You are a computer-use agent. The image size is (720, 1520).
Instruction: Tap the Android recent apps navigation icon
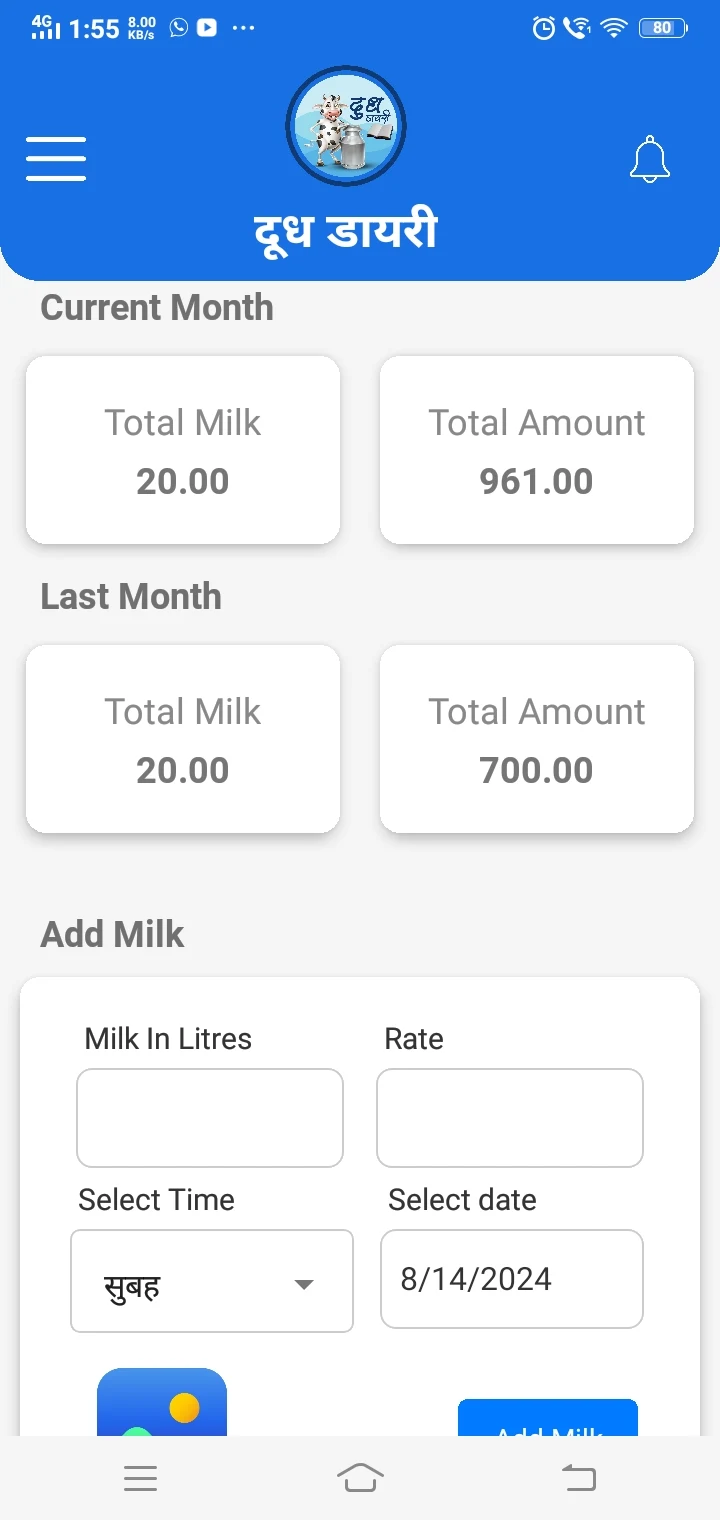[140, 1478]
